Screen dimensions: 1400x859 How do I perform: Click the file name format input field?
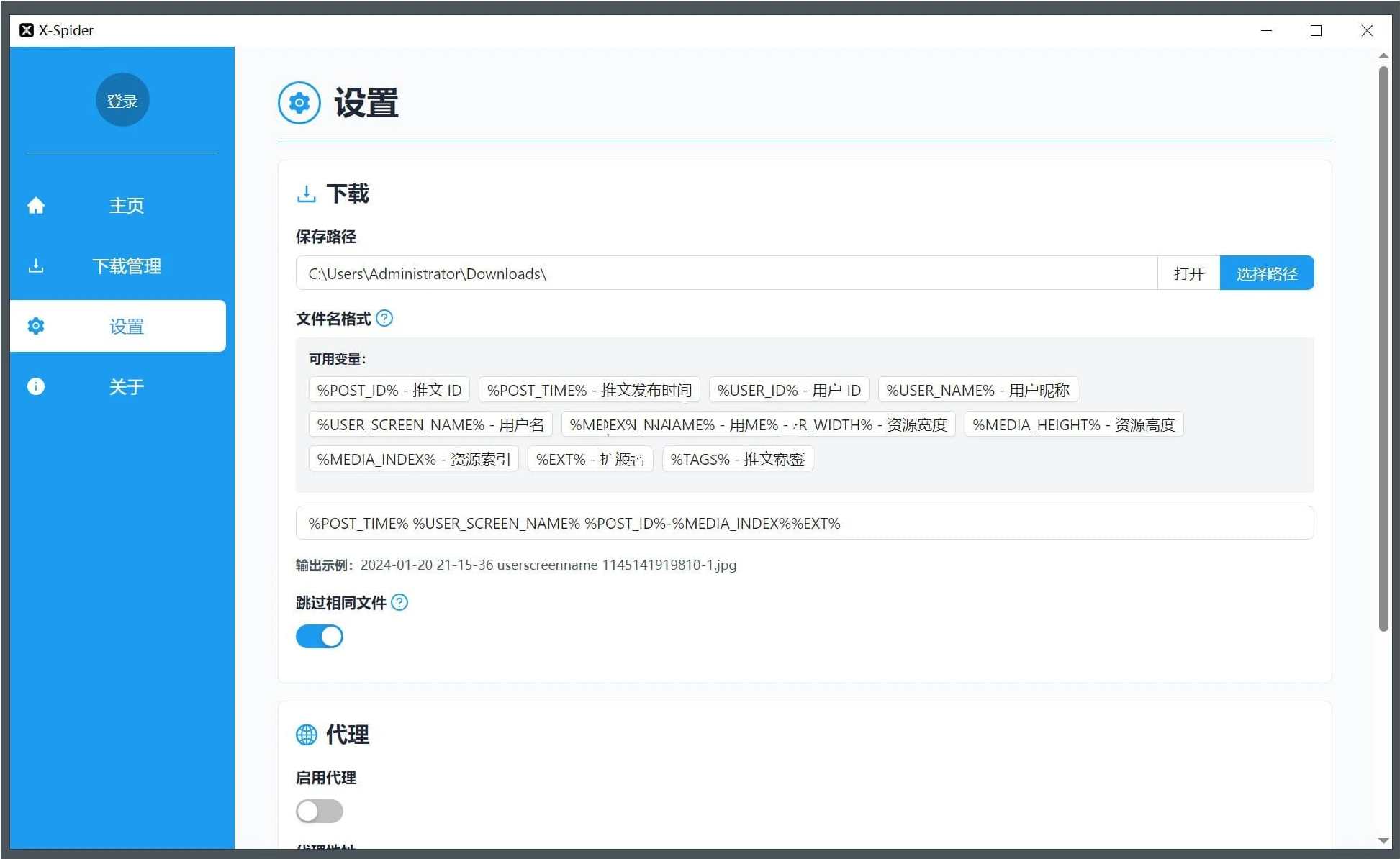[804, 523]
